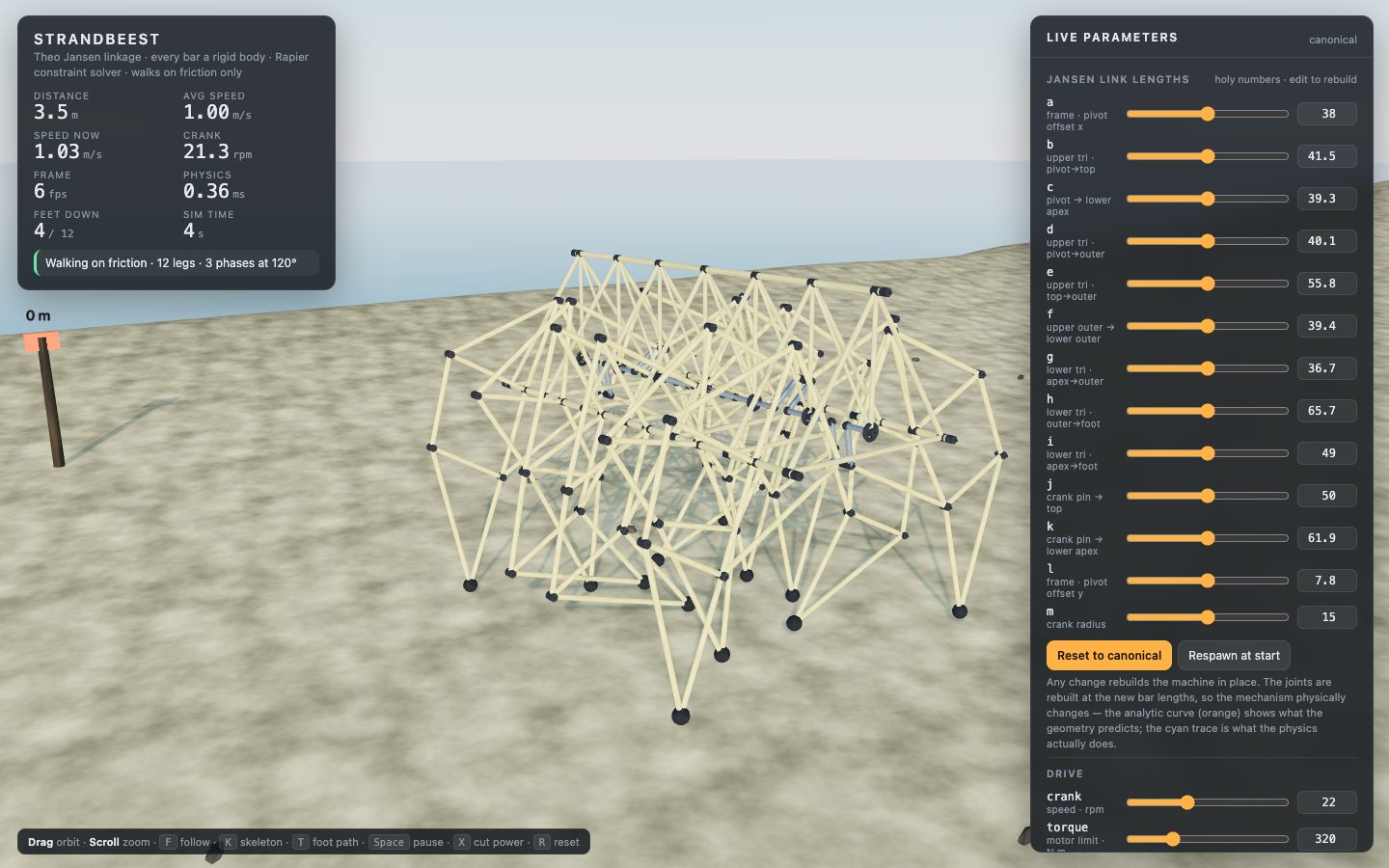Click the 'holy numbers · edit to rebuild' note
This screenshot has width=1389, height=868.
(x=1286, y=79)
